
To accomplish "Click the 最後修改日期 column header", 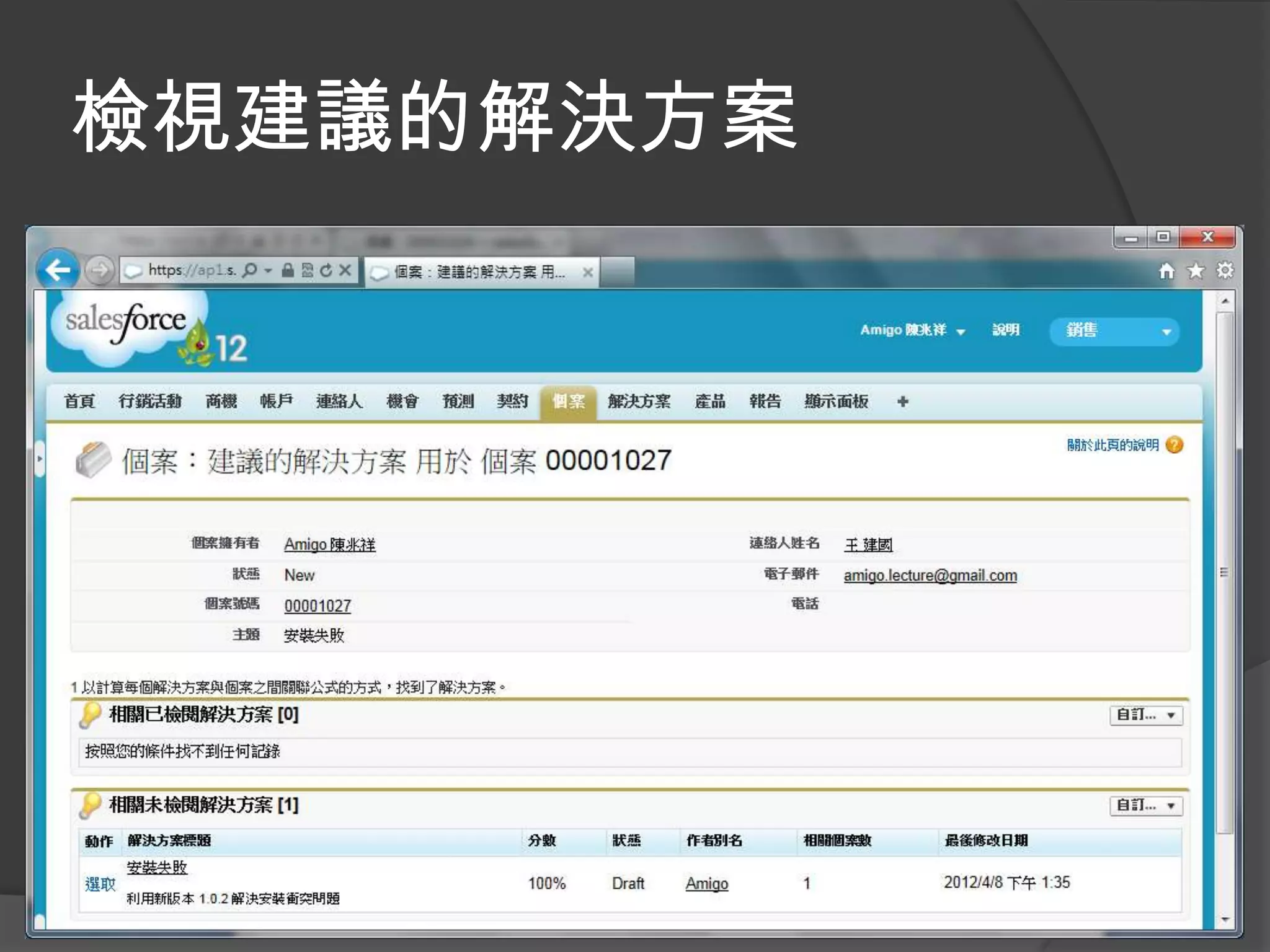I will point(986,841).
